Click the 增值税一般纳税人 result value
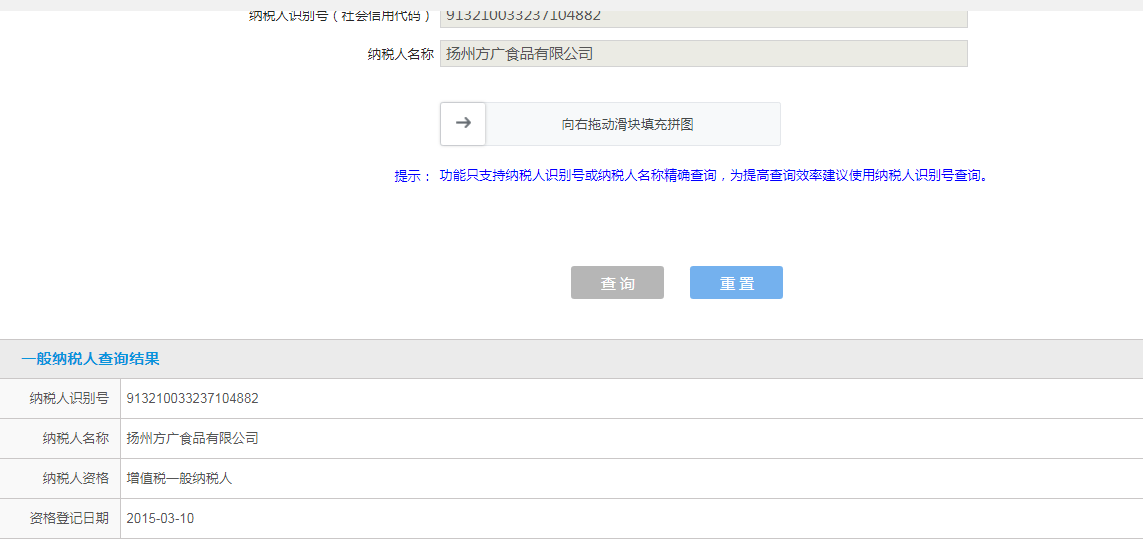The width and height of the screenshot is (1143, 546). coord(179,479)
